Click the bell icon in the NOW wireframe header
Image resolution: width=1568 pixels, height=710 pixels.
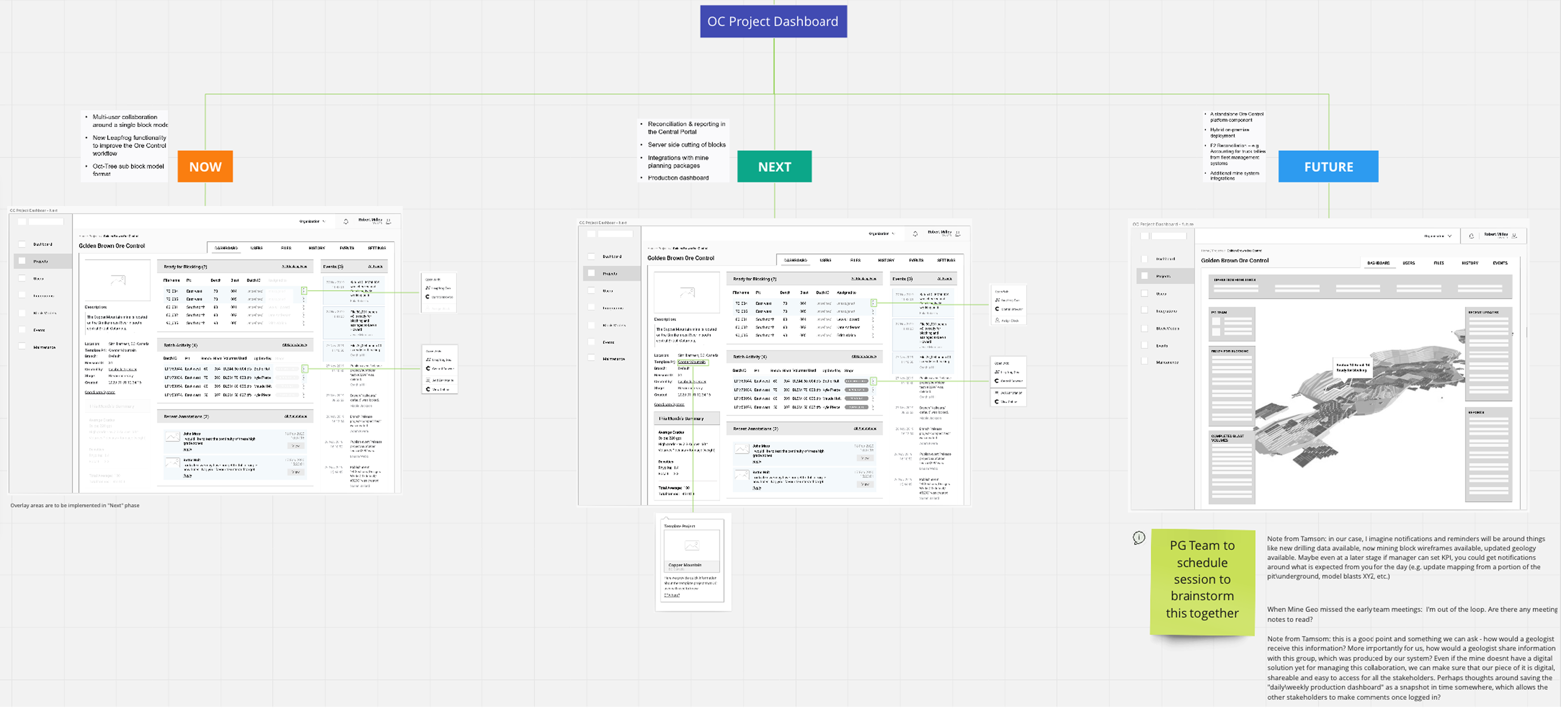tap(347, 222)
